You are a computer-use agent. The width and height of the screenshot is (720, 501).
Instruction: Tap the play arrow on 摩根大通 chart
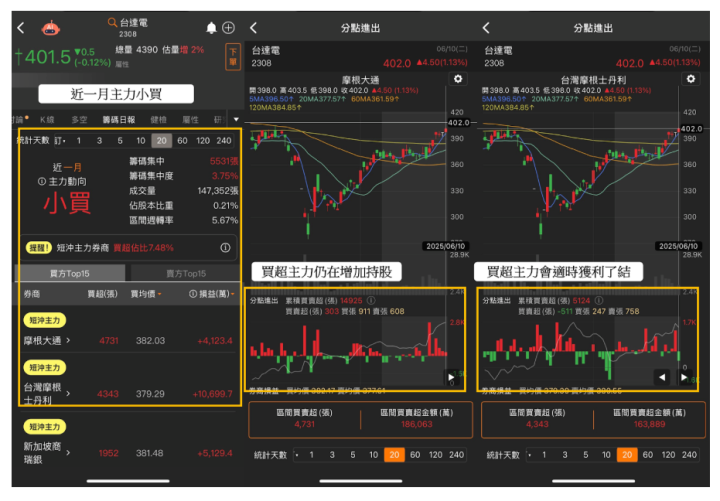pos(451,377)
